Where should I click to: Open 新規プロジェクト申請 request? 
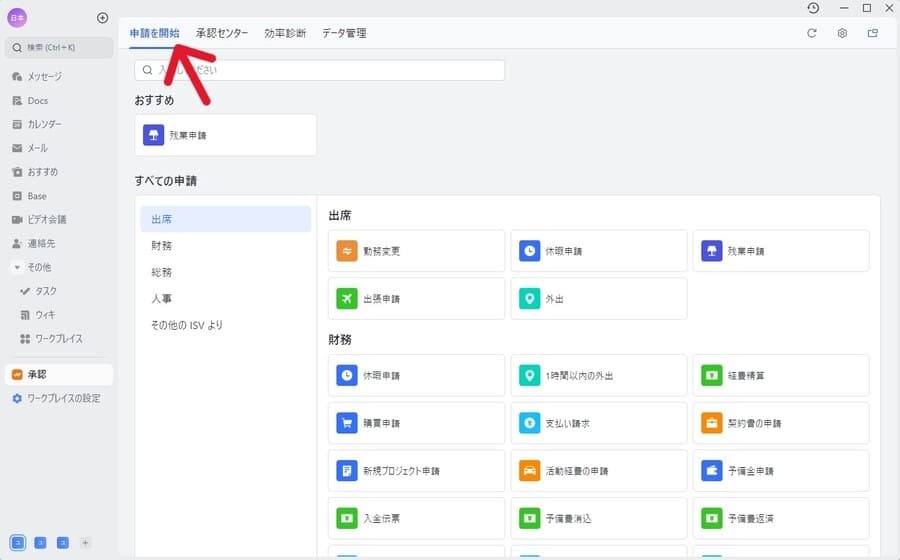coord(416,470)
